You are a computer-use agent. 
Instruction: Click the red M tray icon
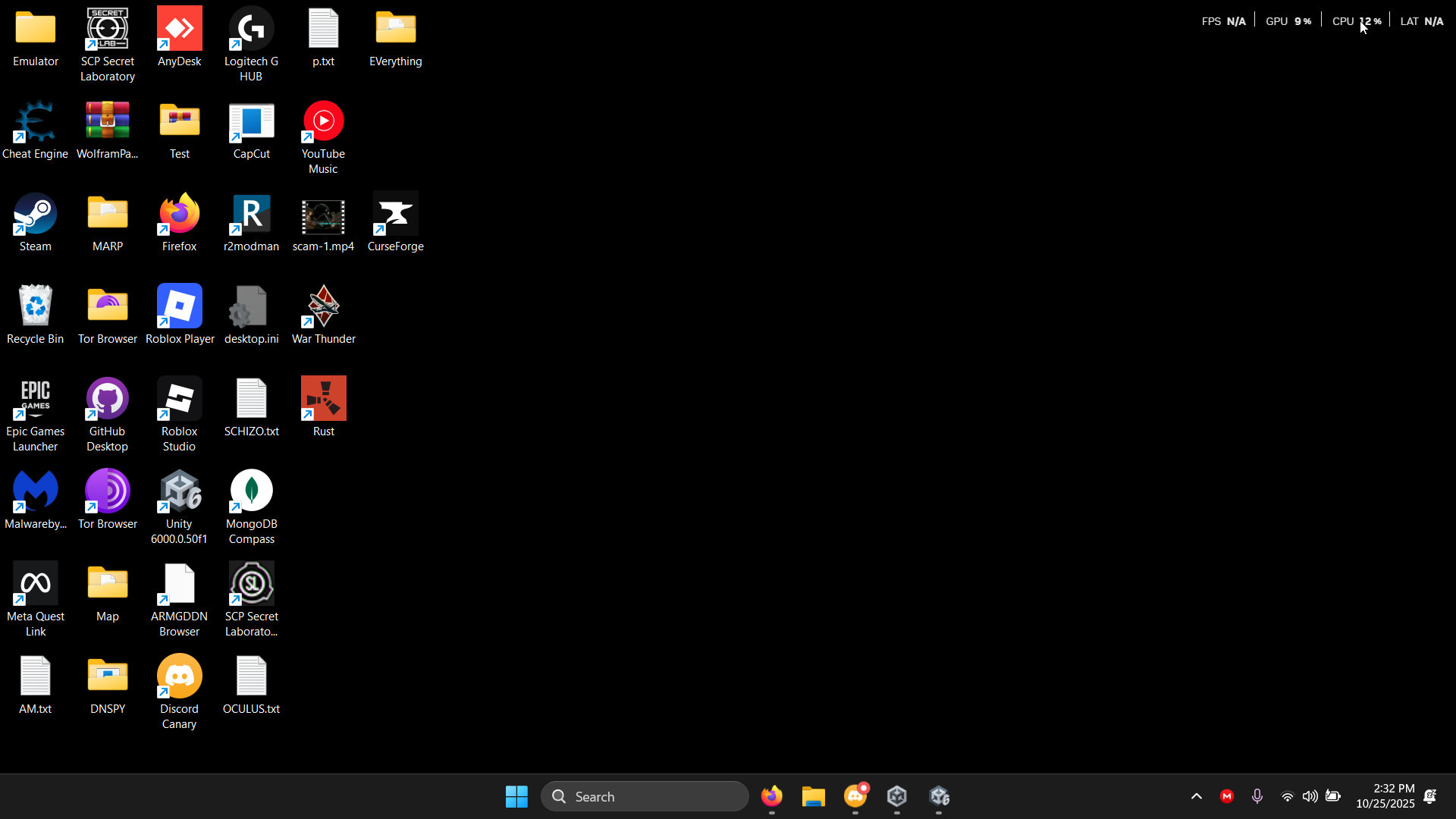pyautogui.click(x=1227, y=796)
